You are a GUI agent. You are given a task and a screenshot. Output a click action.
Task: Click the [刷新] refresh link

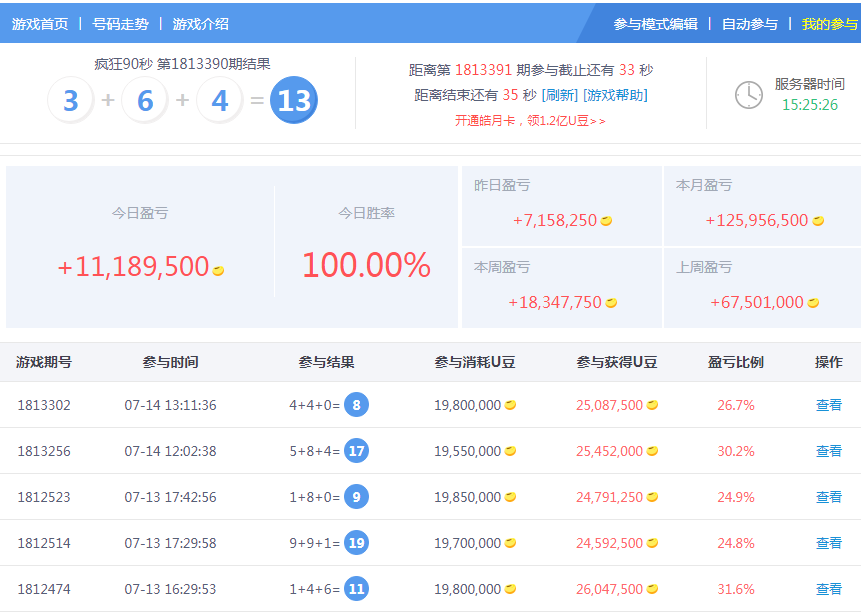point(559,95)
